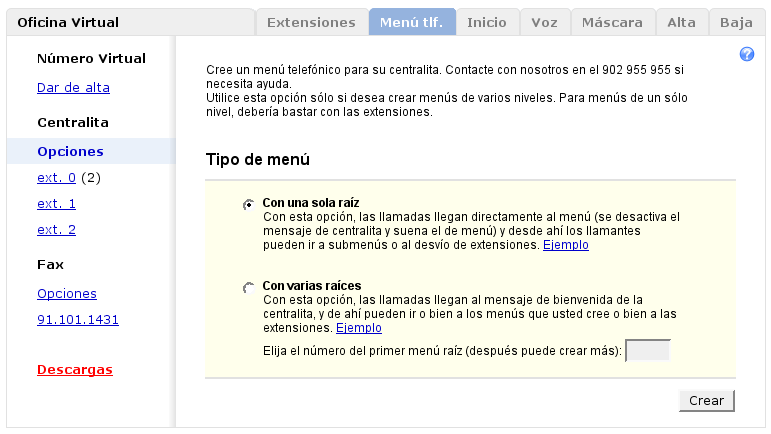
Task: Open the ext. 2 sidebar link
Action: coord(56,230)
